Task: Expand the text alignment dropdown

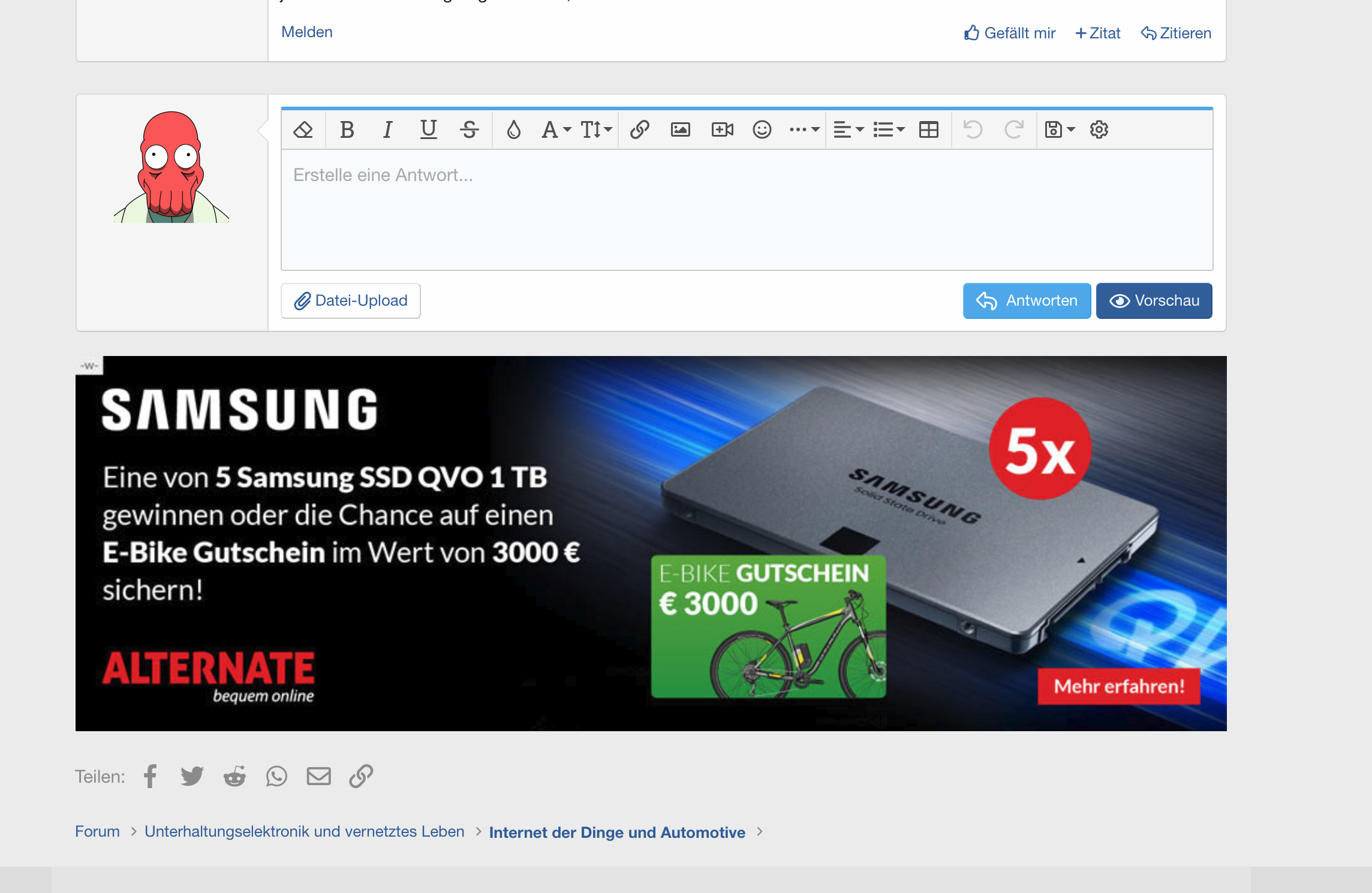Action: pos(848,129)
